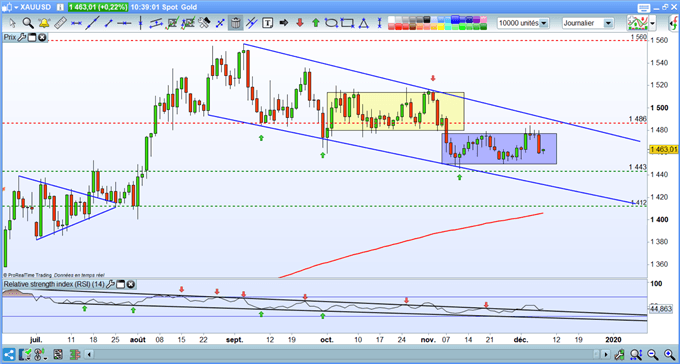Select the triangle drawing tool
The height and width of the screenshot is (364, 680).
coord(363,23)
